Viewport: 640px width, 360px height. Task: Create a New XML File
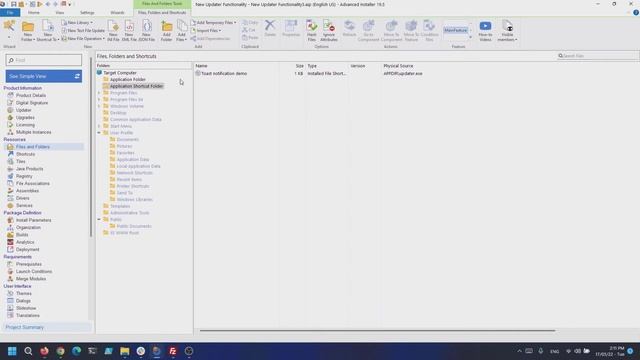coord(129,31)
